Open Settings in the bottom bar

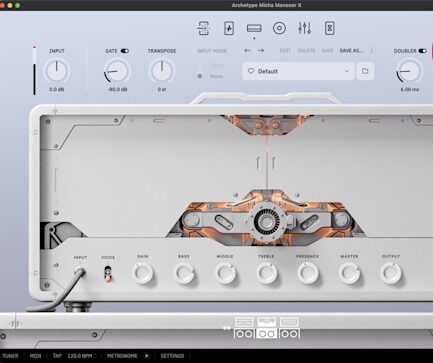pos(172,356)
